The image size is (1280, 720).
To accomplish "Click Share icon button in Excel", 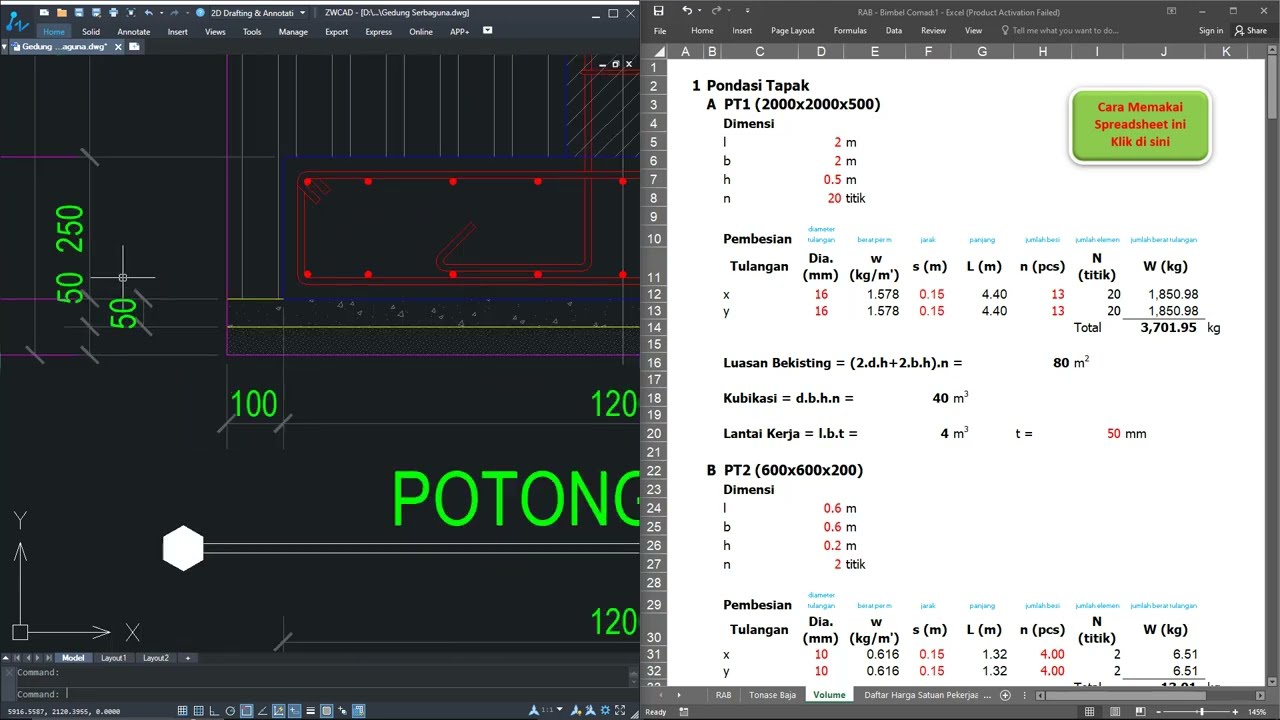I will [x=1251, y=30].
